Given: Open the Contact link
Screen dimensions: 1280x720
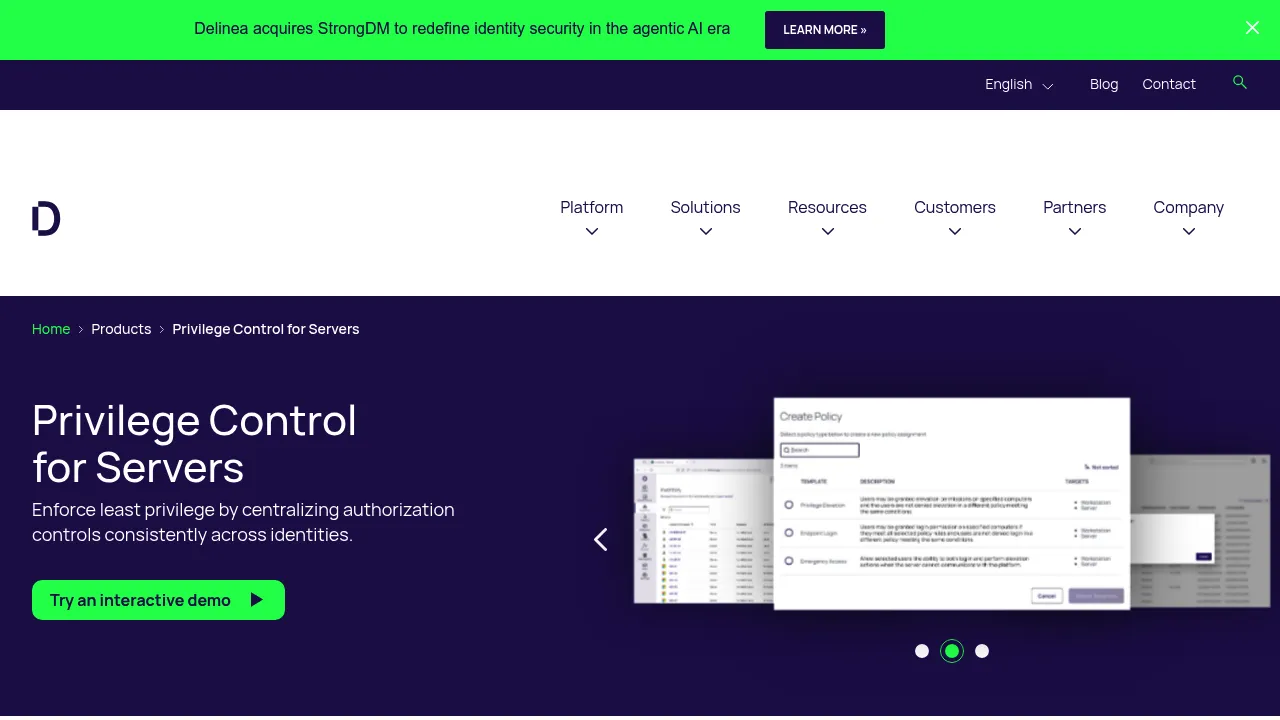Looking at the screenshot, I should (1169, 84).
